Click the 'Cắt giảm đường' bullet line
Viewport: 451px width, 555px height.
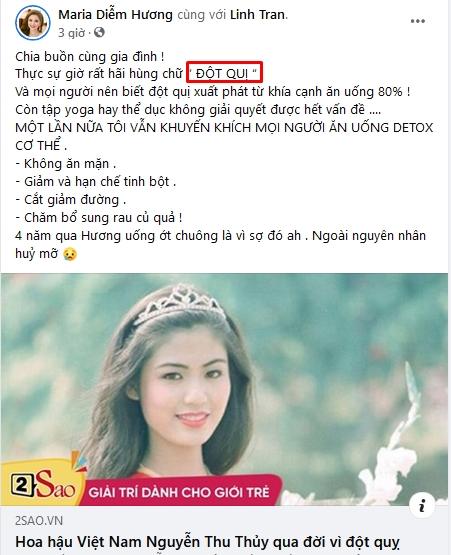pos(71,200)
